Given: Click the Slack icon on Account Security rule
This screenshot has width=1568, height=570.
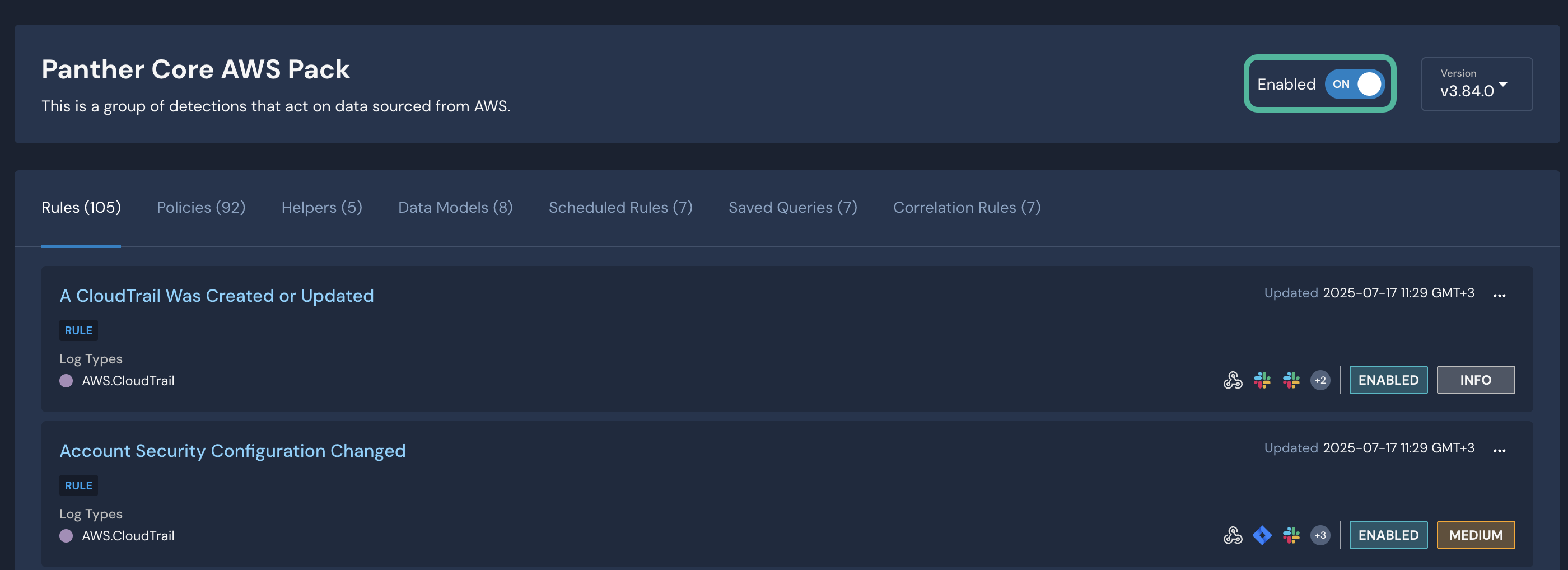Looking at the screenshot, I should click(1292, 535).
